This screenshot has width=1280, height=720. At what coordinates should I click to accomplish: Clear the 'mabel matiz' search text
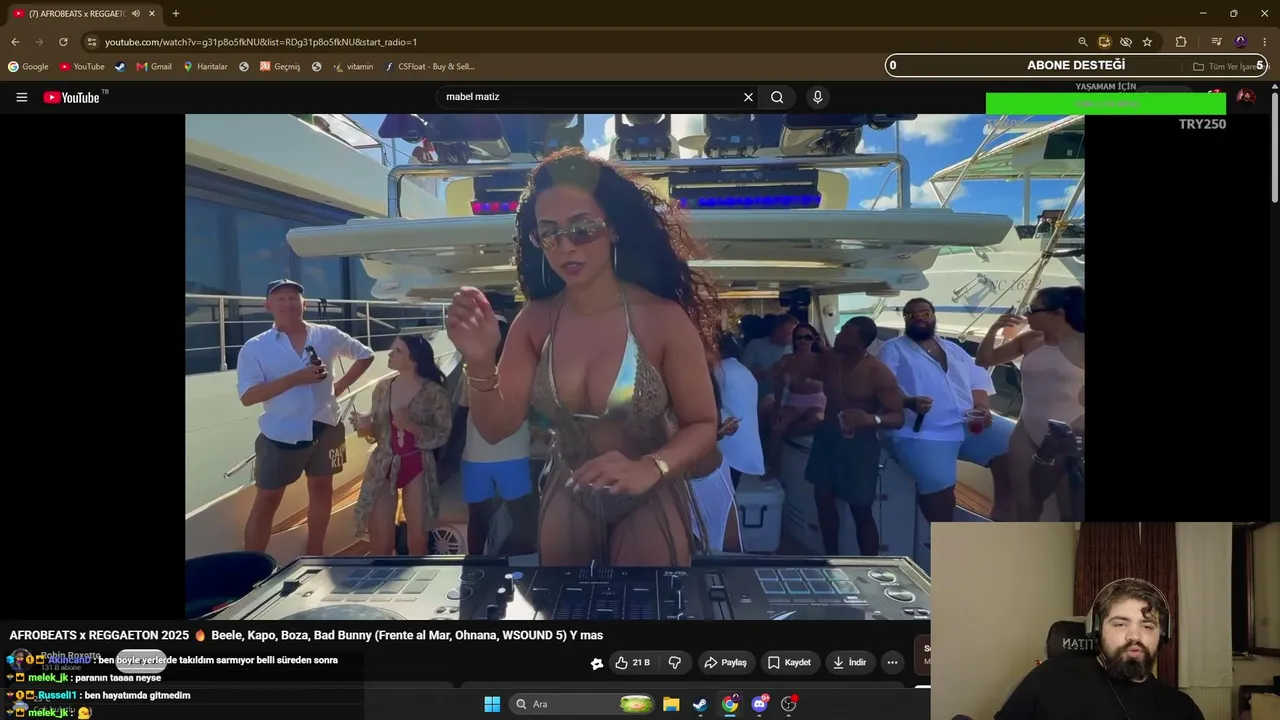tap(748, 97)
